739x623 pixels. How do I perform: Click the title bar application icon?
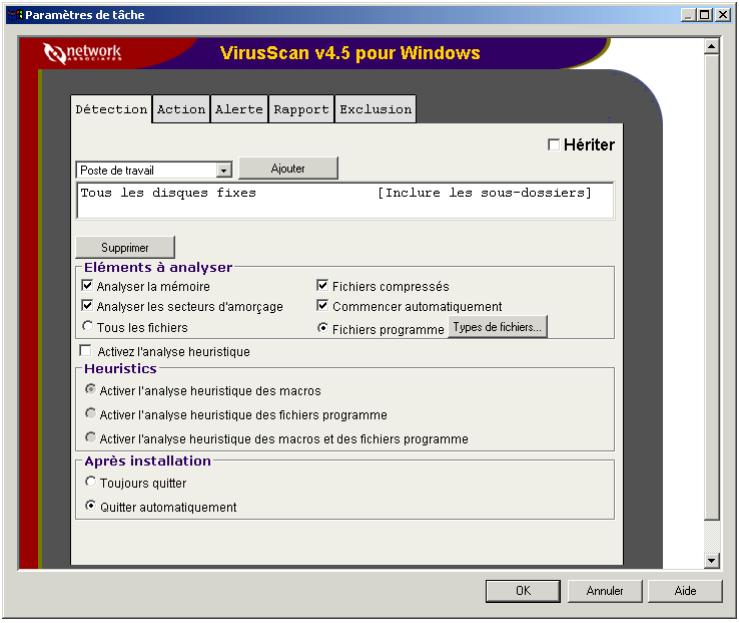click(x=16, y=15)
